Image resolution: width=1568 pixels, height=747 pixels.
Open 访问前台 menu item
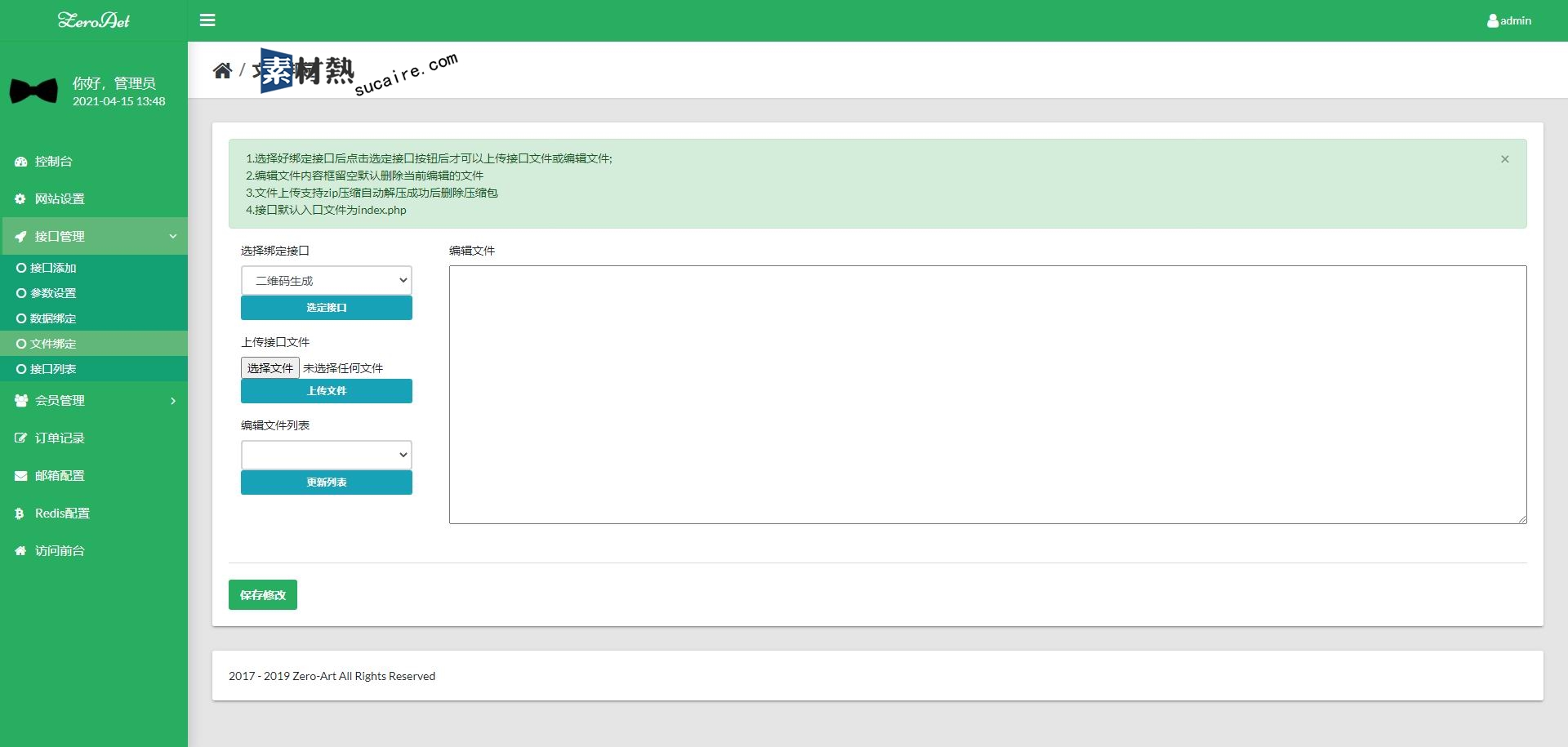[94, 551]
